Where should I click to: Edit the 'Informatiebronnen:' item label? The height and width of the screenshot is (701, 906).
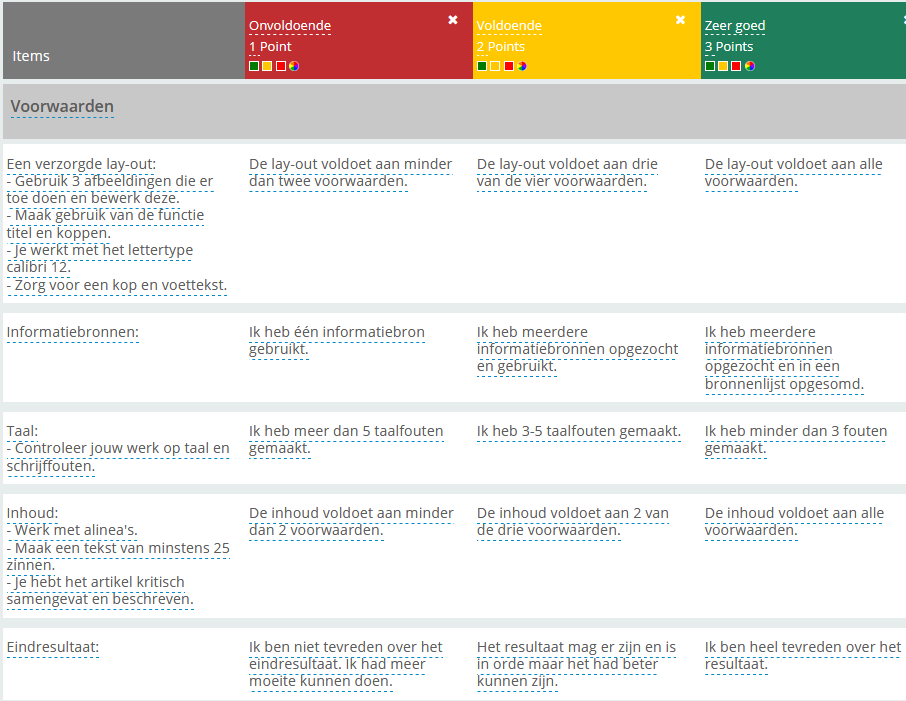pyautogui.click(x=73, y=332)
